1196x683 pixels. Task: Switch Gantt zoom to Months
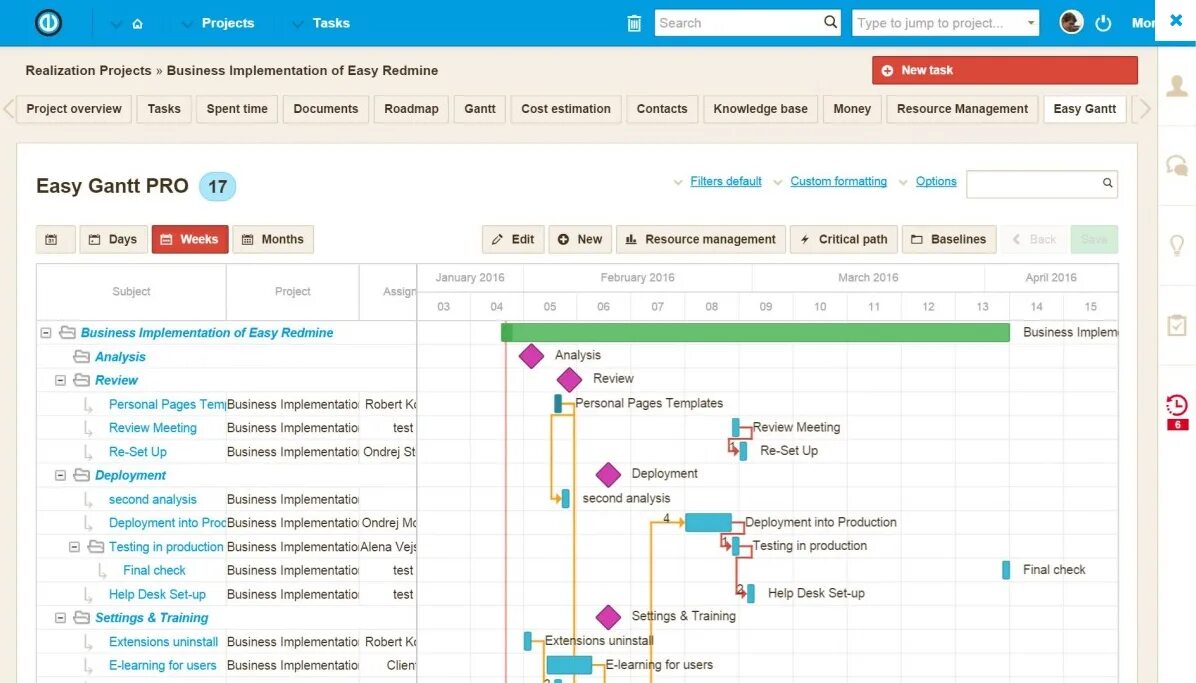(x=273, y=240)
